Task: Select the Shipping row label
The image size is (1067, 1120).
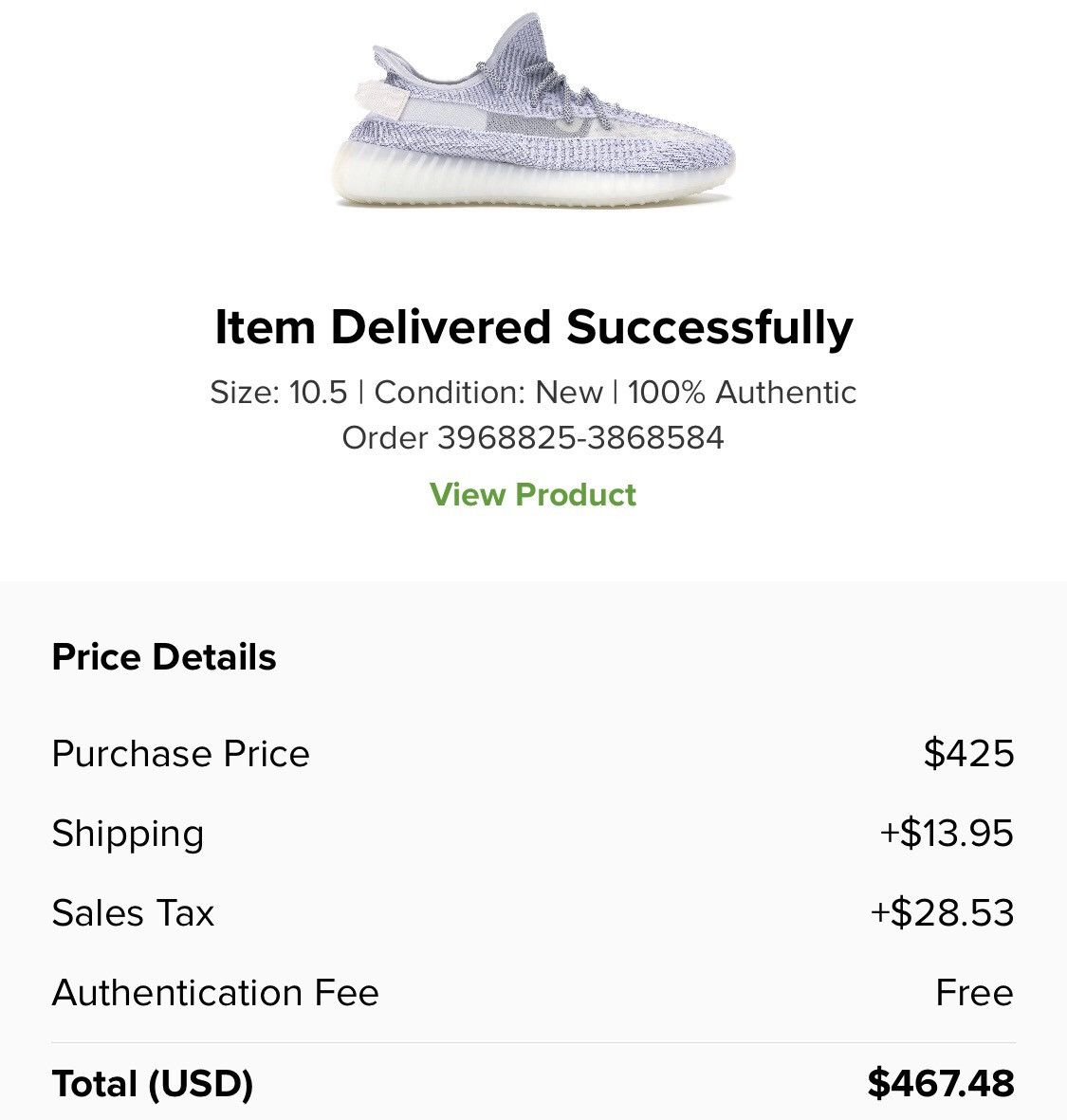Action: tap(128, 834)
